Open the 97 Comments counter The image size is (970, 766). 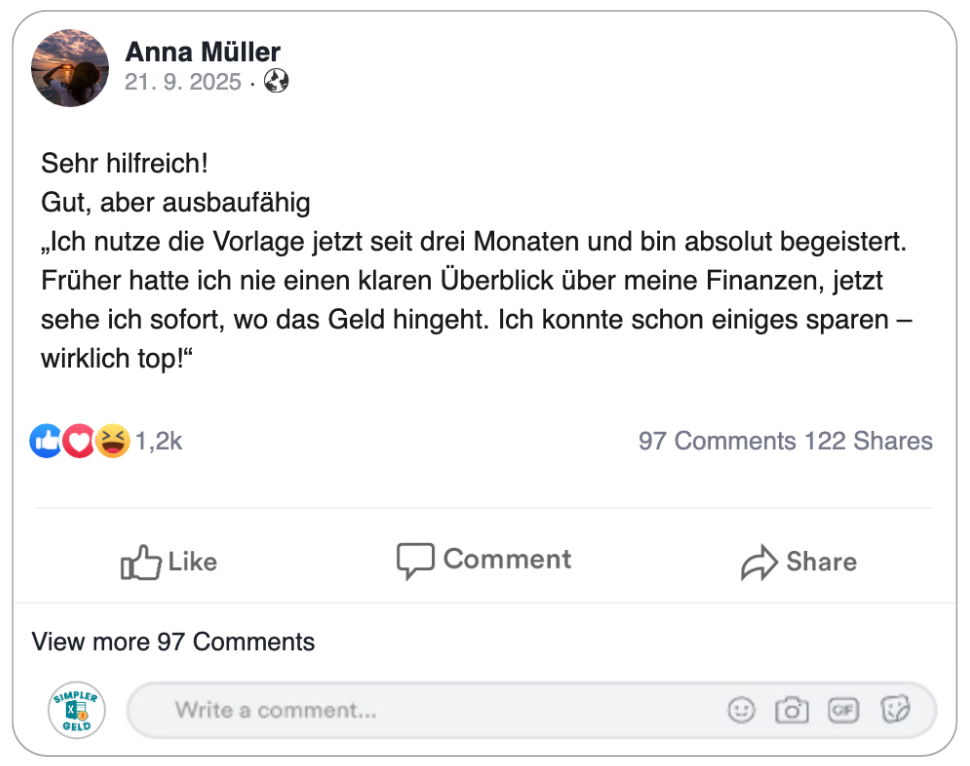[x=717, y=441]
